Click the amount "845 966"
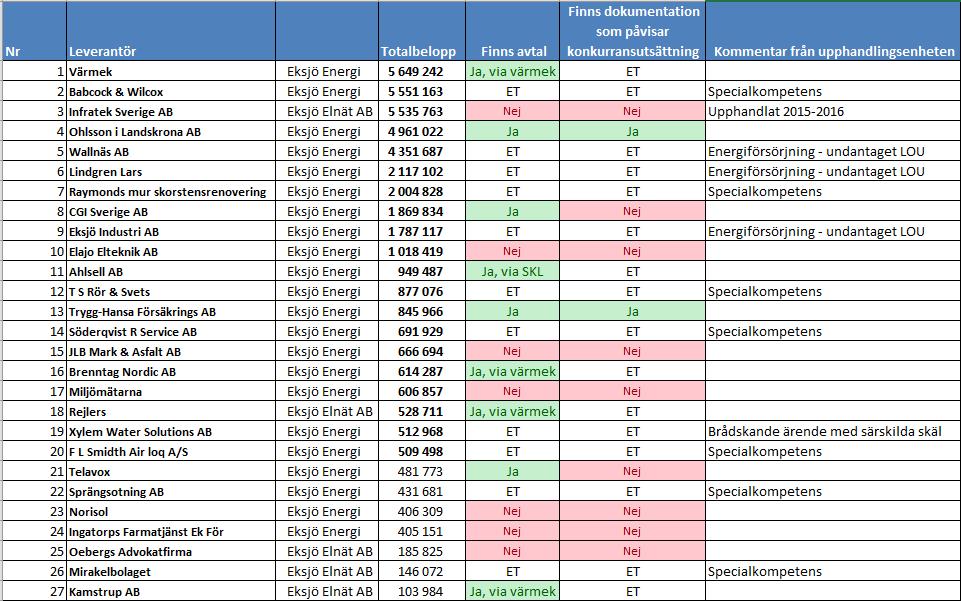This screenshot has width=961, height=601. click(x=420, y=312)
